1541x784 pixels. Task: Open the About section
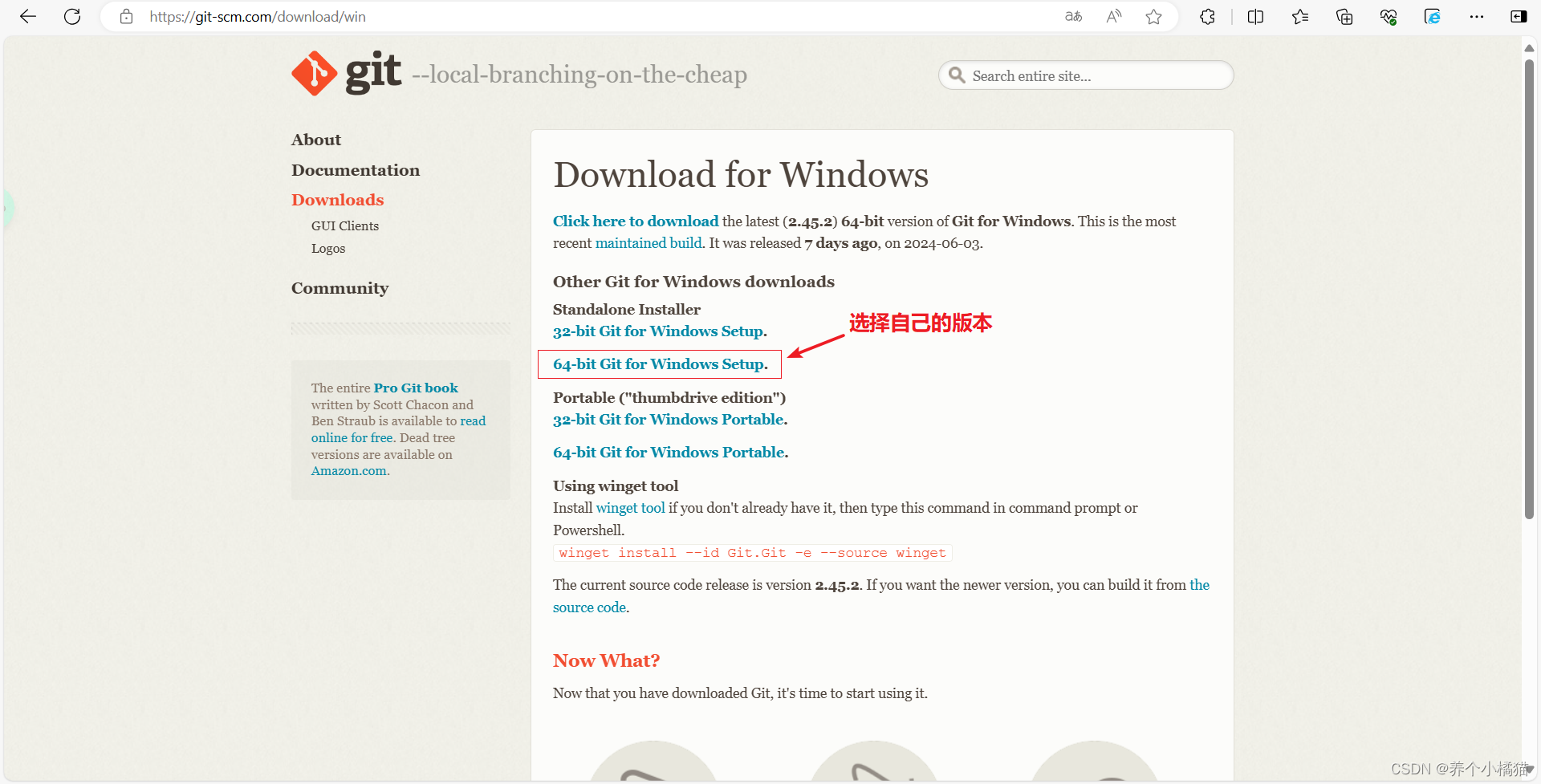(316, 140)
